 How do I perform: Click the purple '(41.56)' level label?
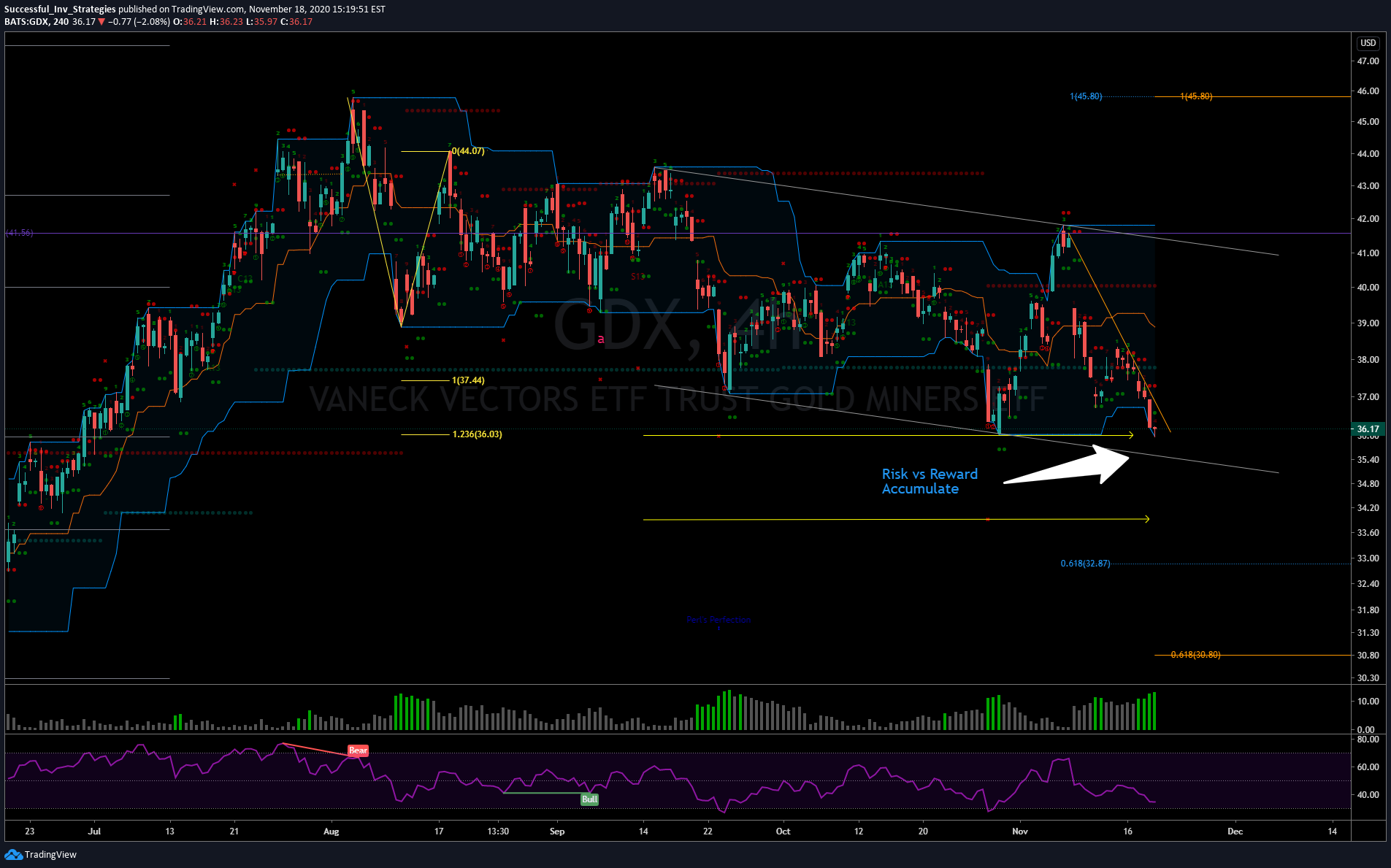(x=19, y=233)
